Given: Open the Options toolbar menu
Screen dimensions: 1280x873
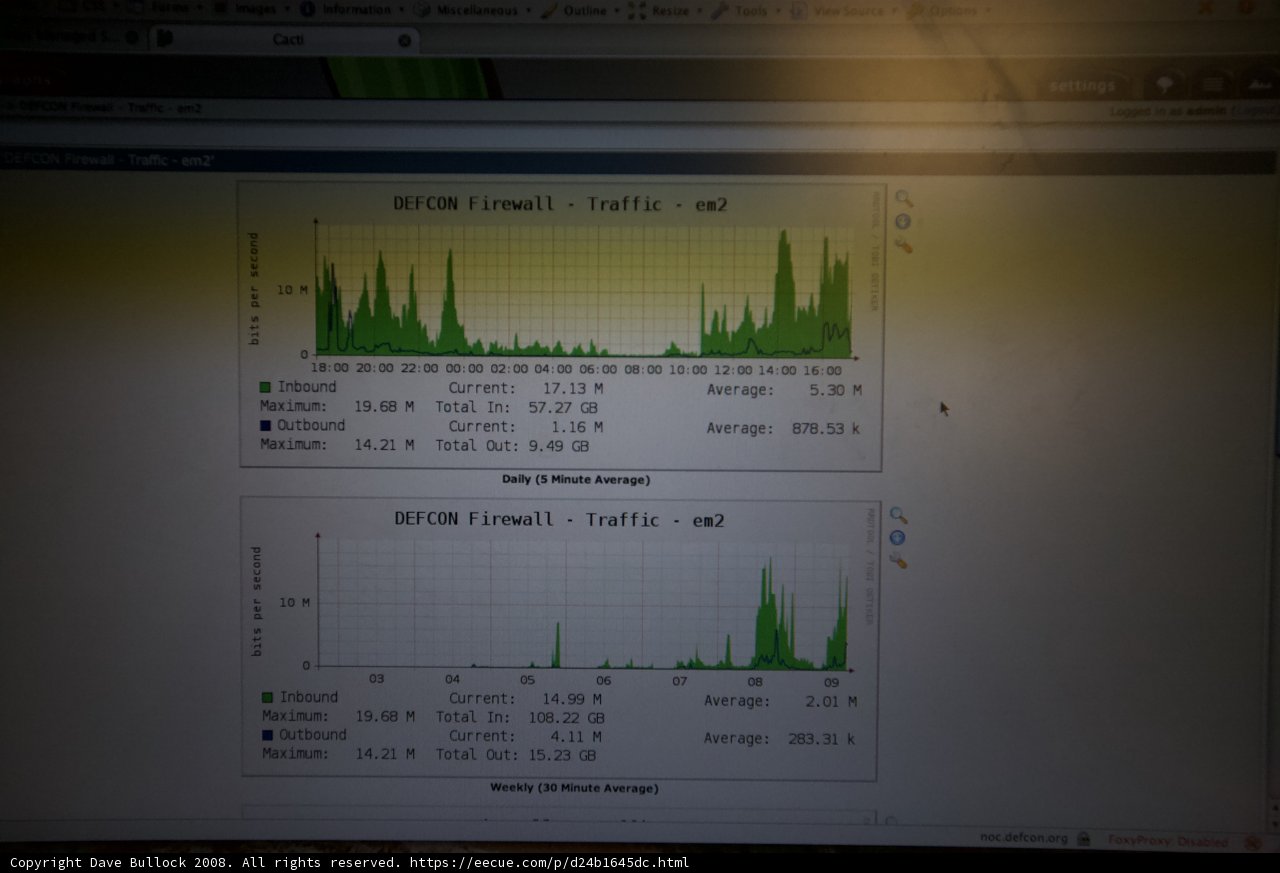Looking at the screenshot, I should pos(949,10).
